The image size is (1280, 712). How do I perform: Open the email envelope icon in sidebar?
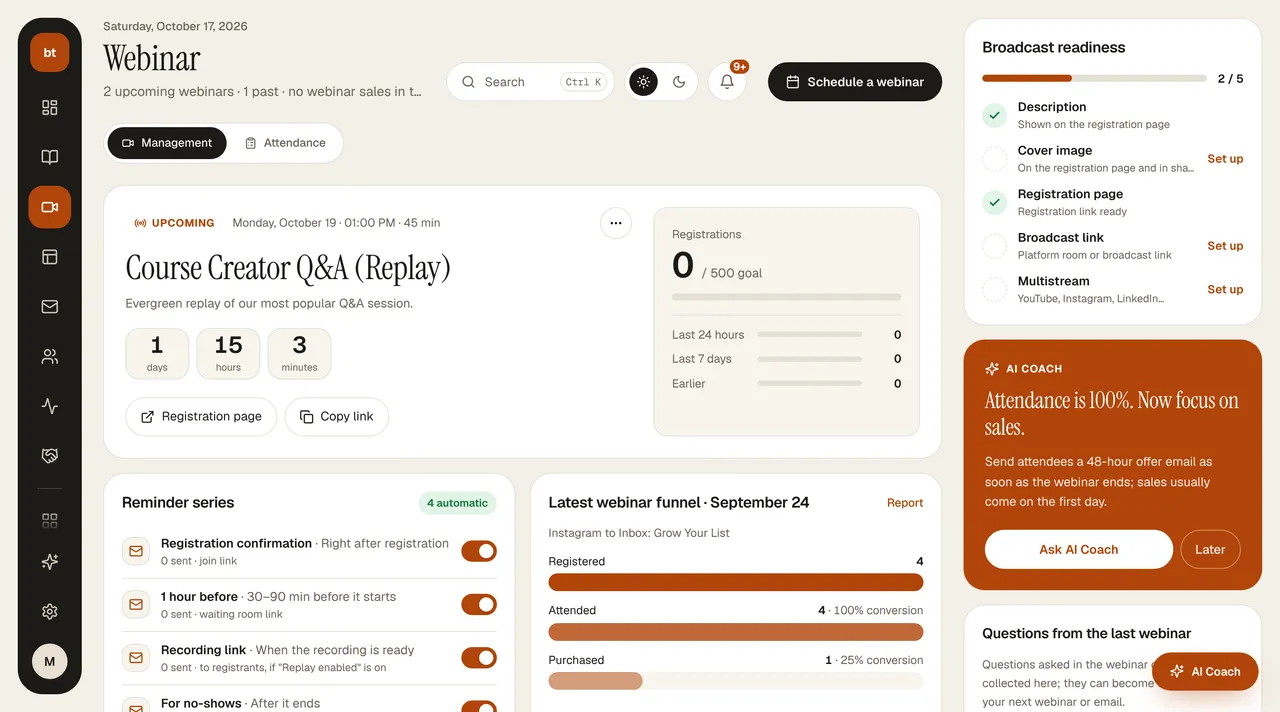[49, 307]
